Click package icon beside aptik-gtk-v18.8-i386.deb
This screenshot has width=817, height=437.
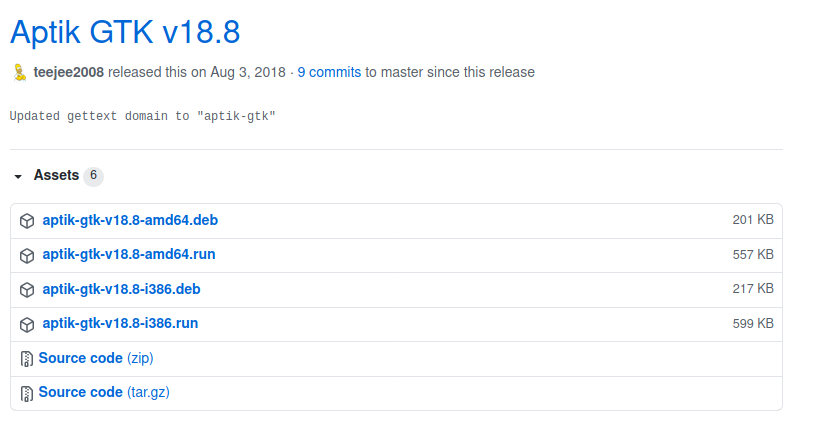click(x=27, y=290)
